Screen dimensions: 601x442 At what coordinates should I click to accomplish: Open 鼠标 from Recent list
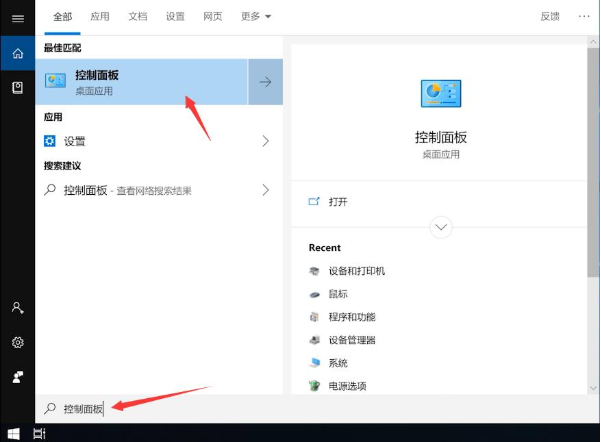tap(338, 294)
